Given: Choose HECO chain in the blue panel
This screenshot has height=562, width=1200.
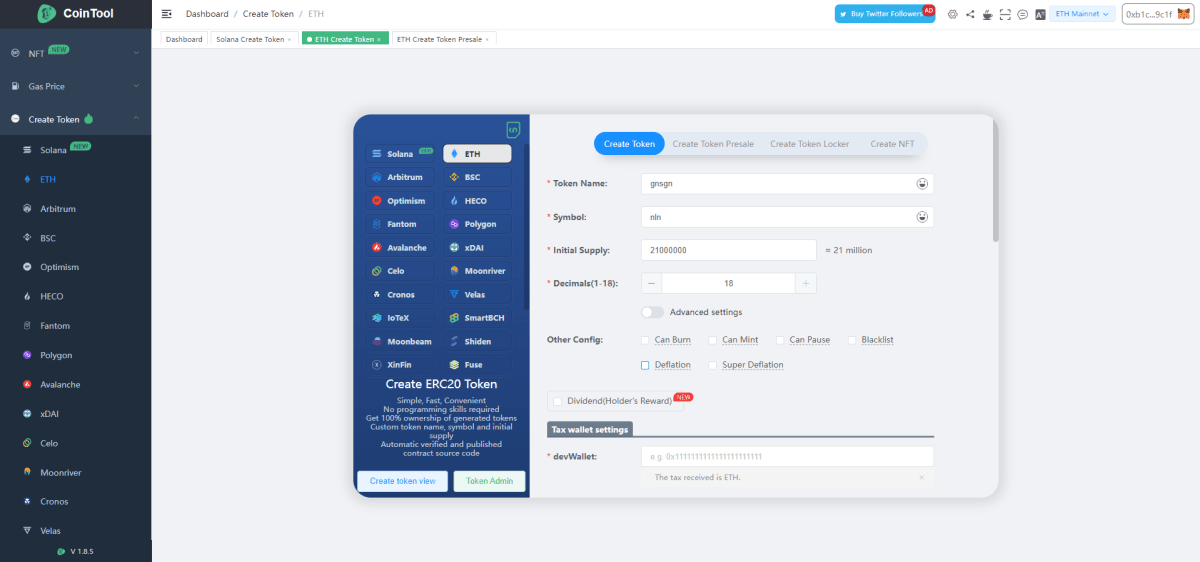Looking at the screenshot, I should coord(477,201).
